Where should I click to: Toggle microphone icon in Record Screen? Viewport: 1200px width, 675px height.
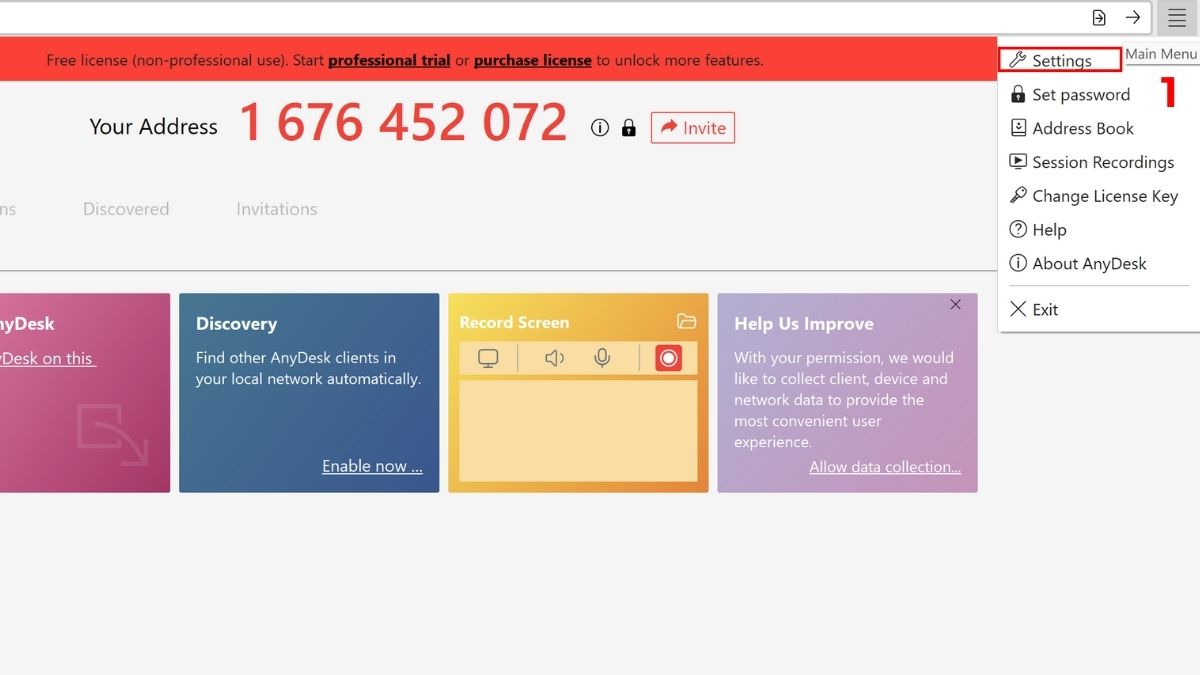point(602,358)
